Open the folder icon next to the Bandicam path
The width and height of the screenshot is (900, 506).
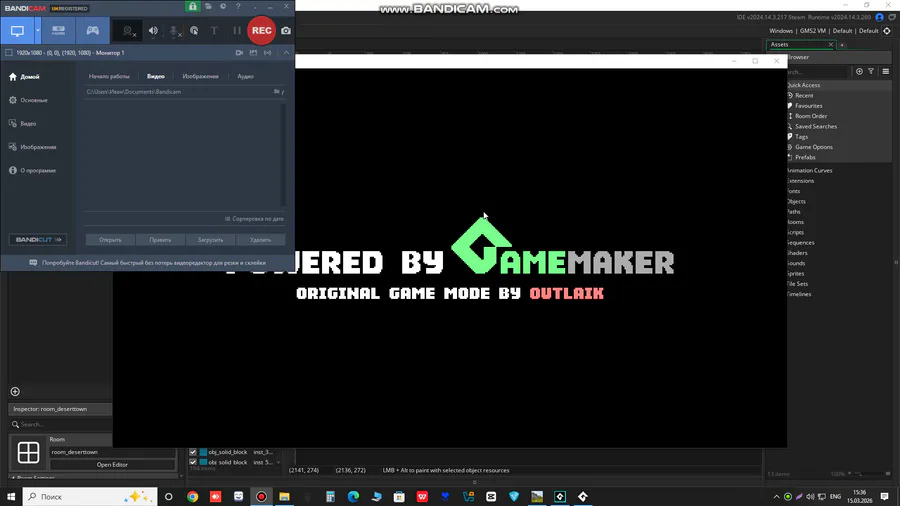click(277, 92)
